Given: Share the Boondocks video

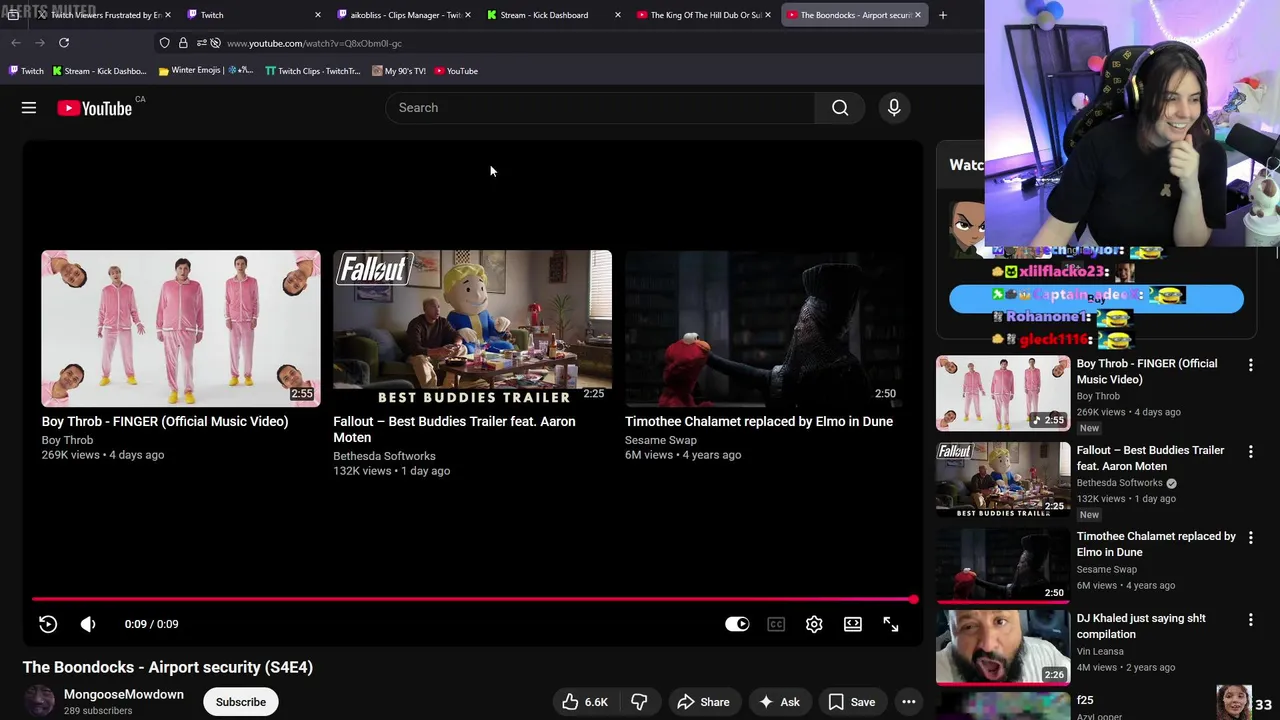Looking at the screenshot, I should click(703, 702).
